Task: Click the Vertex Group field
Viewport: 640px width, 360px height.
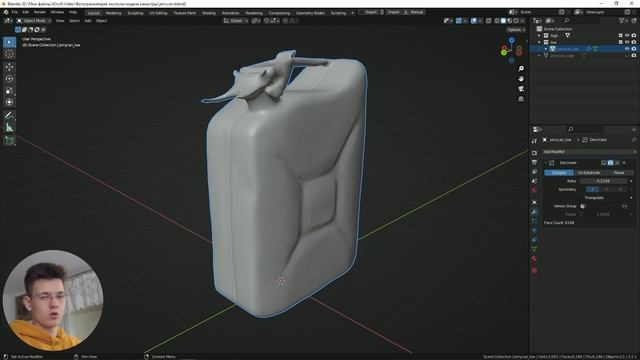Action: click(603, 206)
